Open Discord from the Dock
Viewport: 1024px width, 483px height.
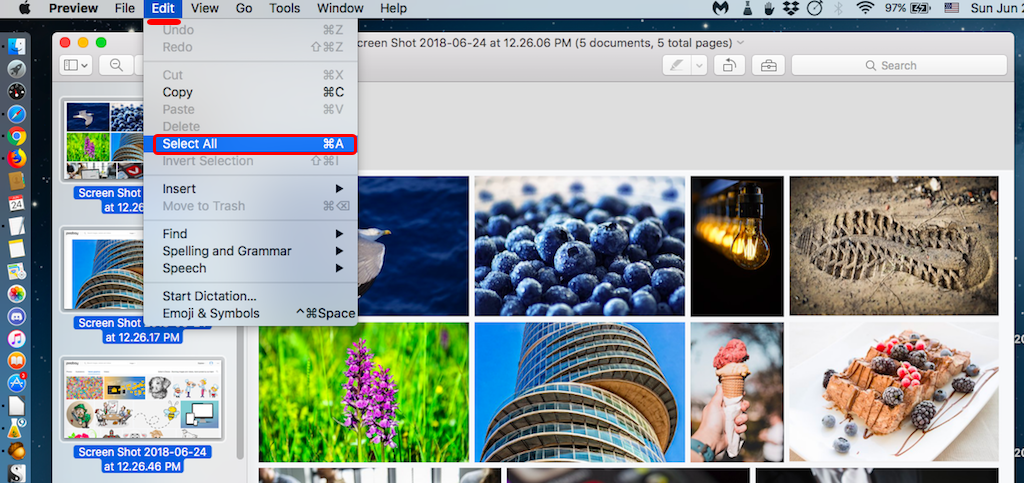tap(17, 317)
